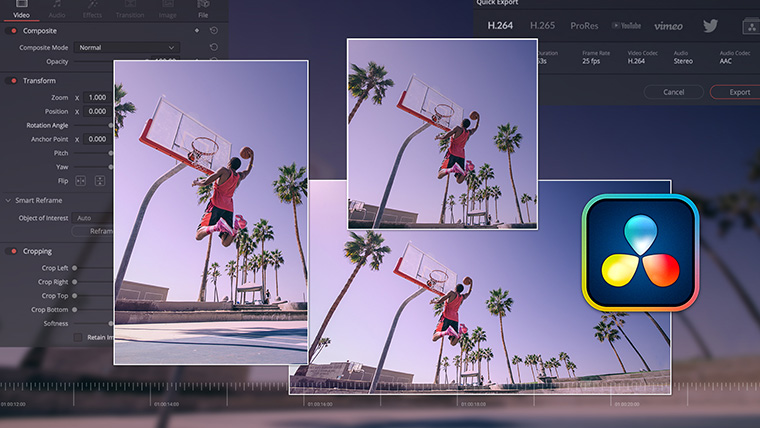The image size is (760, 428).
Task: Cancel the Quick Export dialog
Action: pos(673,92)
